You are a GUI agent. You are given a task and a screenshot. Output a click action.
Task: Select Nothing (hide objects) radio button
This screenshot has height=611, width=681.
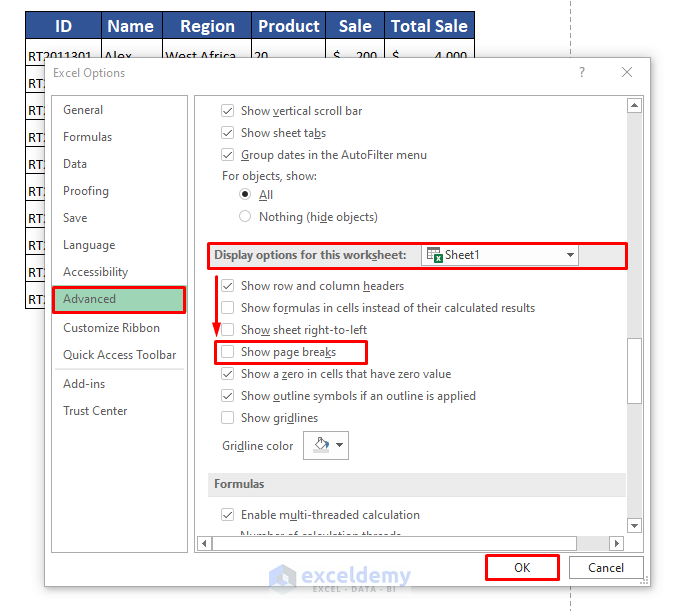245,216
